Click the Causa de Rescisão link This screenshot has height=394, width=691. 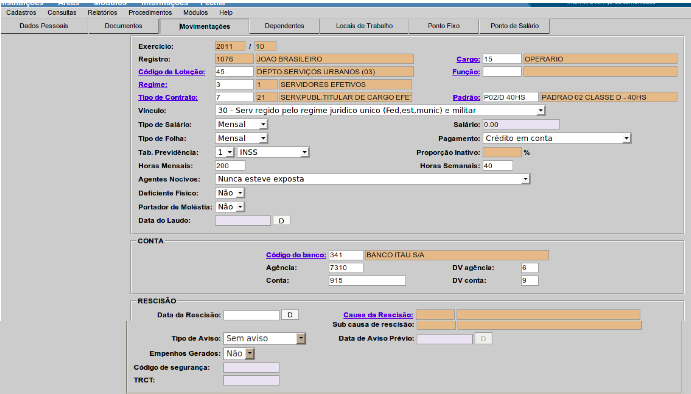(378, 315)
